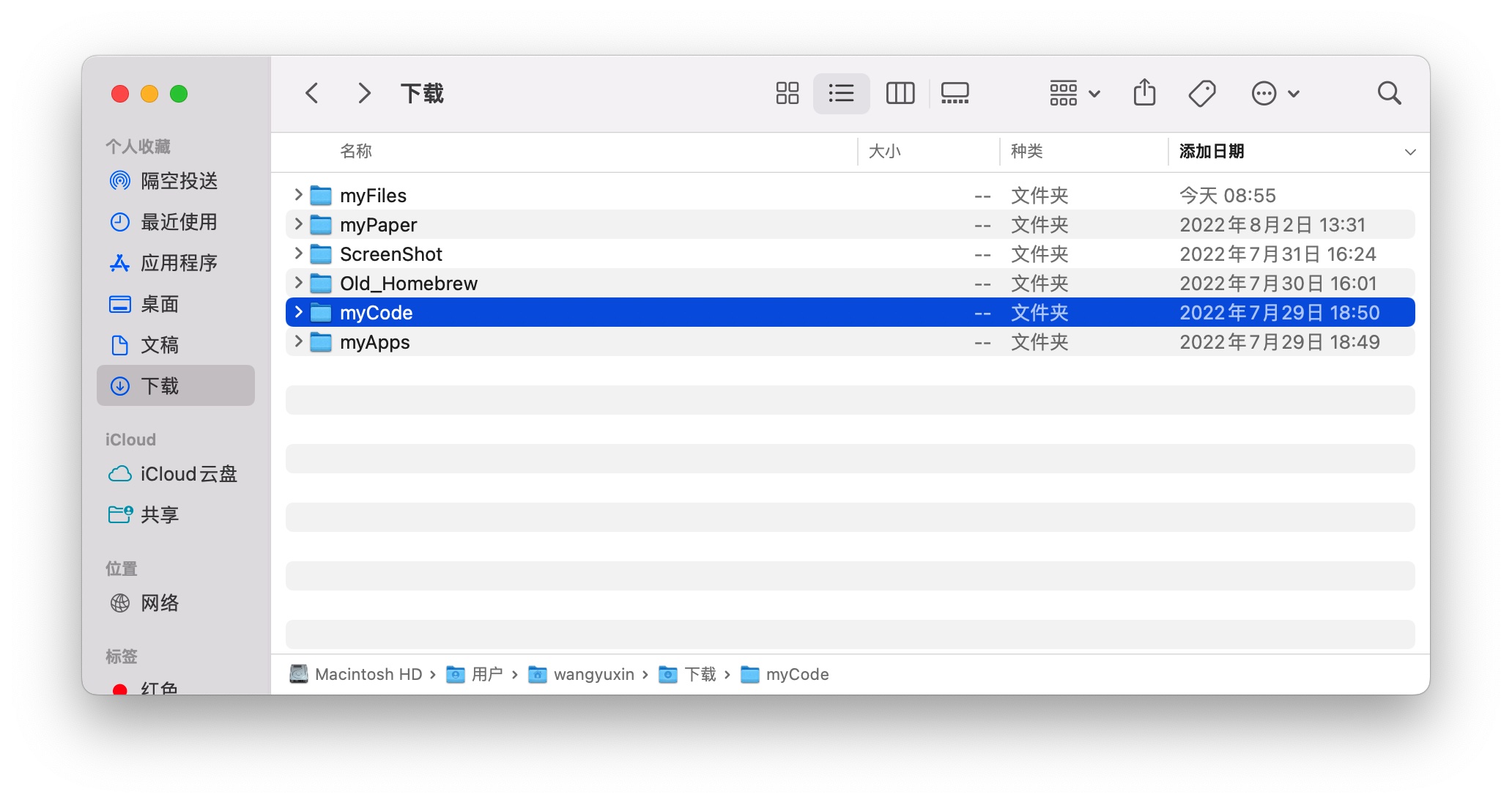The height and width of the screenshot is (803, 1512).
Task: Go forward with the right arrow
Action: click(x=363, y=93)
